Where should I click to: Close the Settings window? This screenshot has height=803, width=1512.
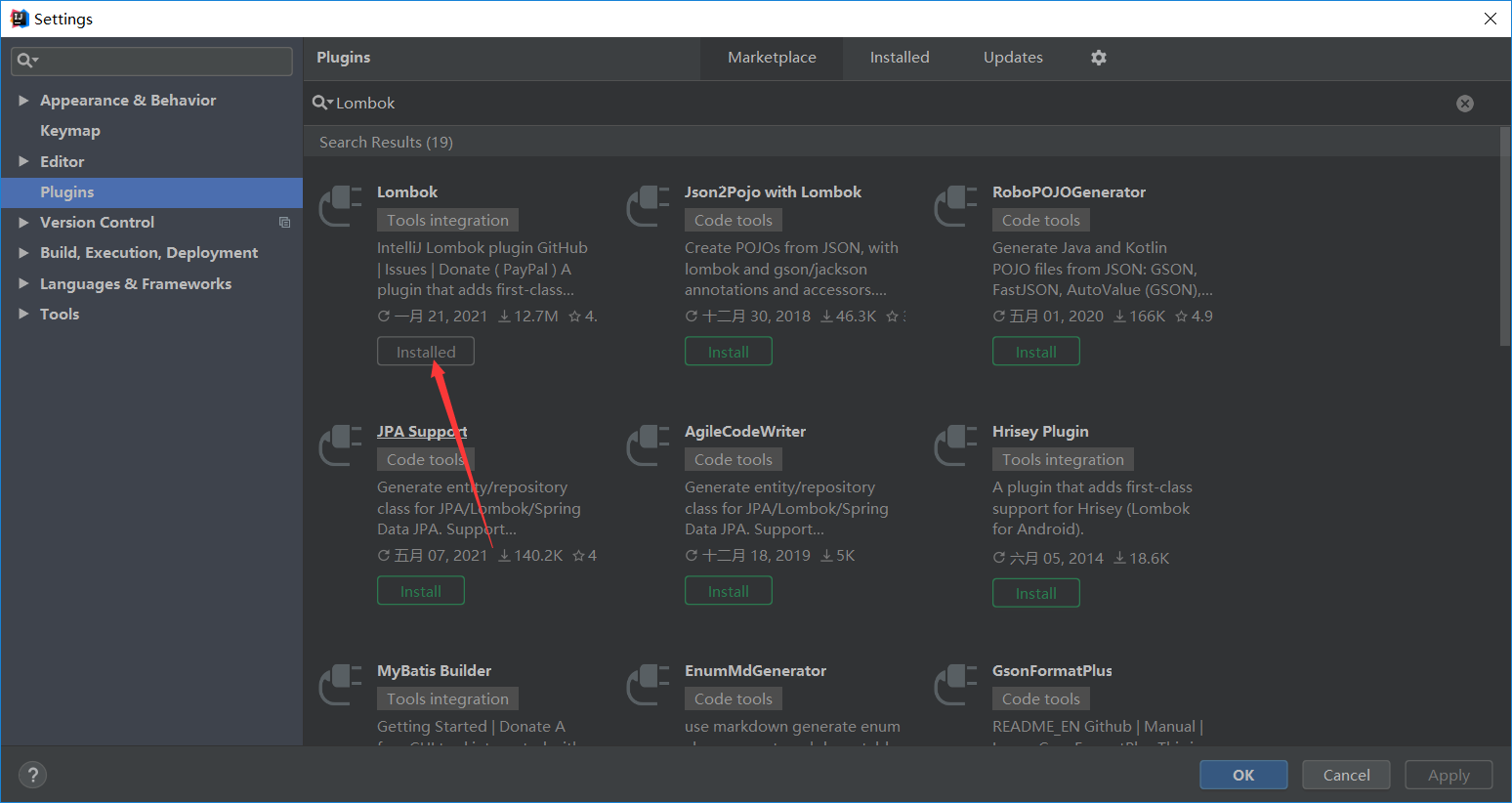point(1490,19)
